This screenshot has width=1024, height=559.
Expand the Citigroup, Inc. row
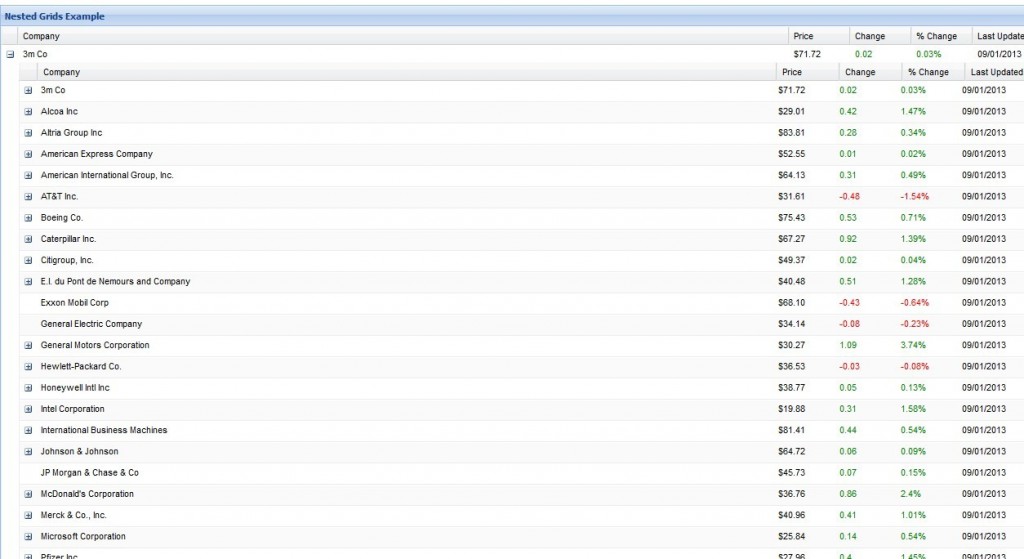click(x=28, y=261)
